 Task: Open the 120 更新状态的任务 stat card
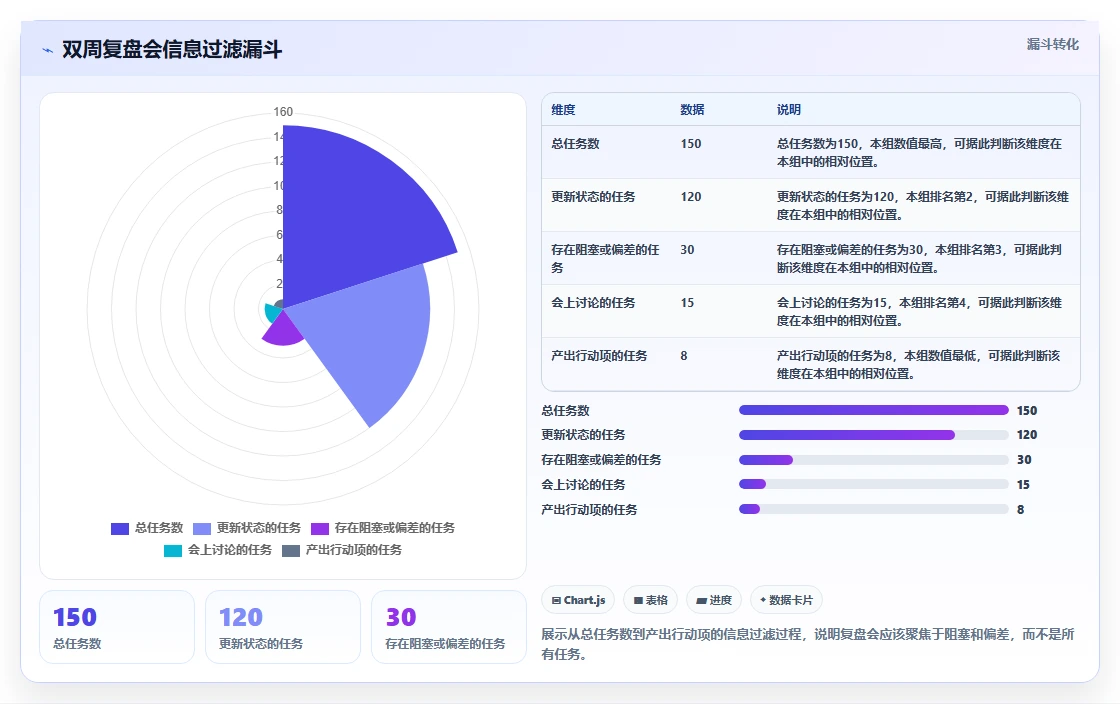pyautogui.click(x=283, y=627)
